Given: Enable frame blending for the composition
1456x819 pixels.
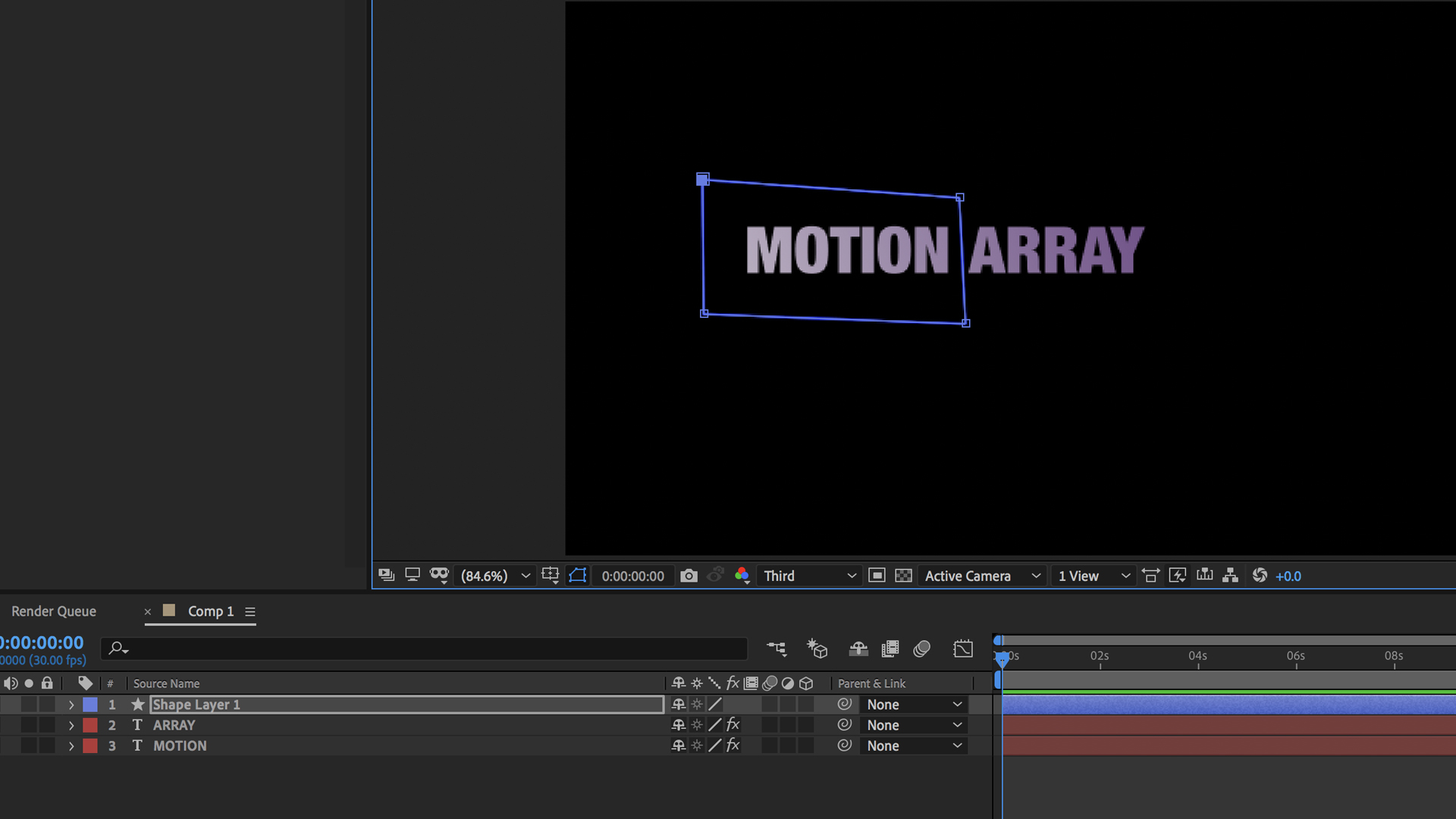Looking at the screenshot, I should [x=890, y=648].
